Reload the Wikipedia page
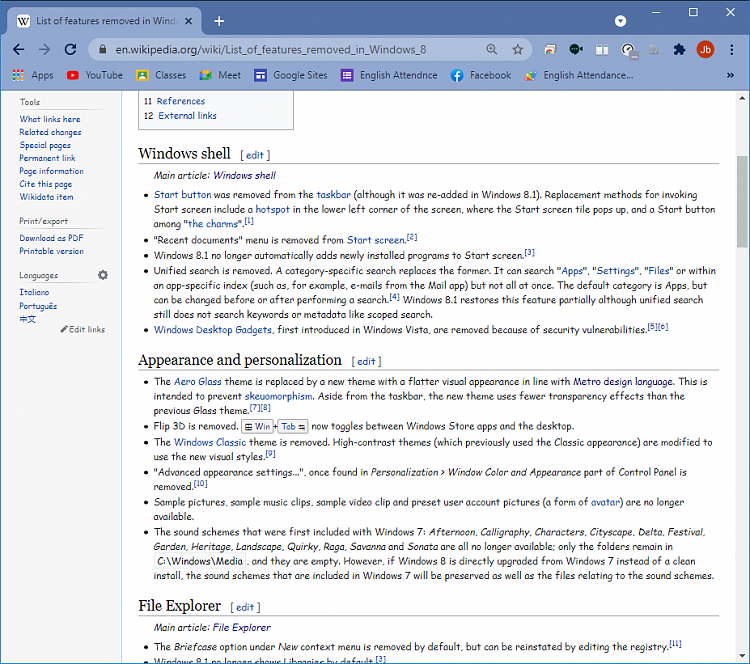This screenshot has width=750, height=664. click(70, 49)
